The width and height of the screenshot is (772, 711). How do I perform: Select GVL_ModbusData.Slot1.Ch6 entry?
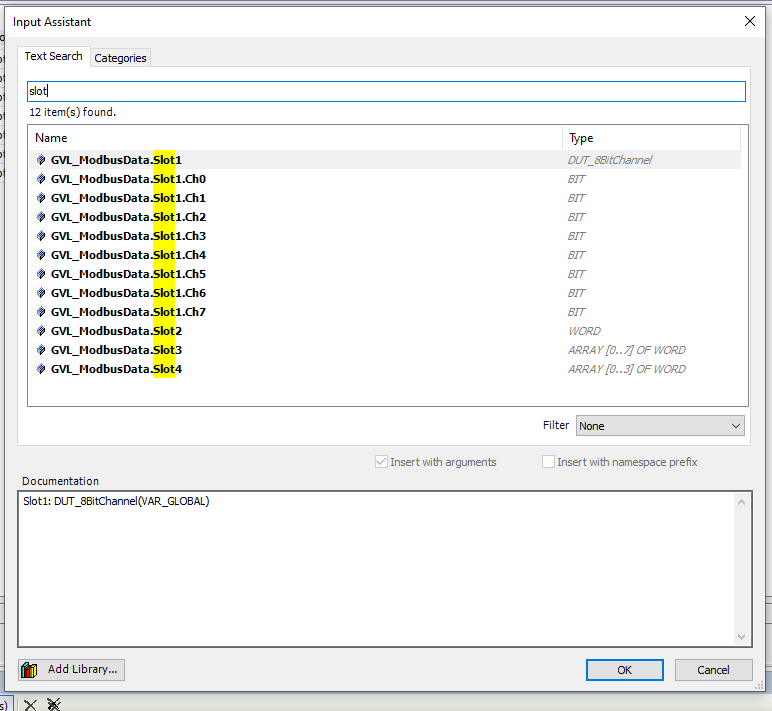pyautogui.click(x=385, y=293)
